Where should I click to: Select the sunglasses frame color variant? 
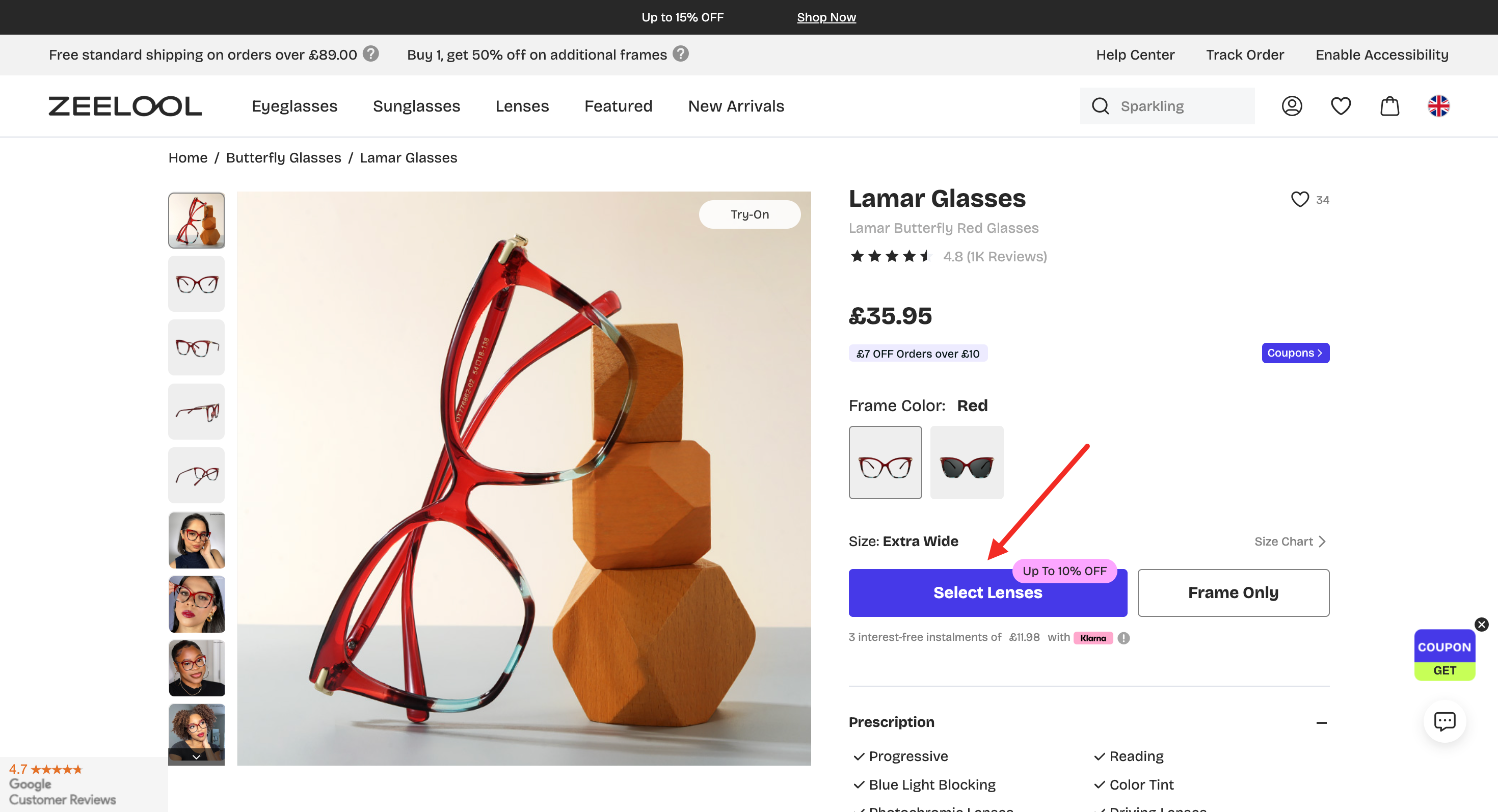(967, 463)
